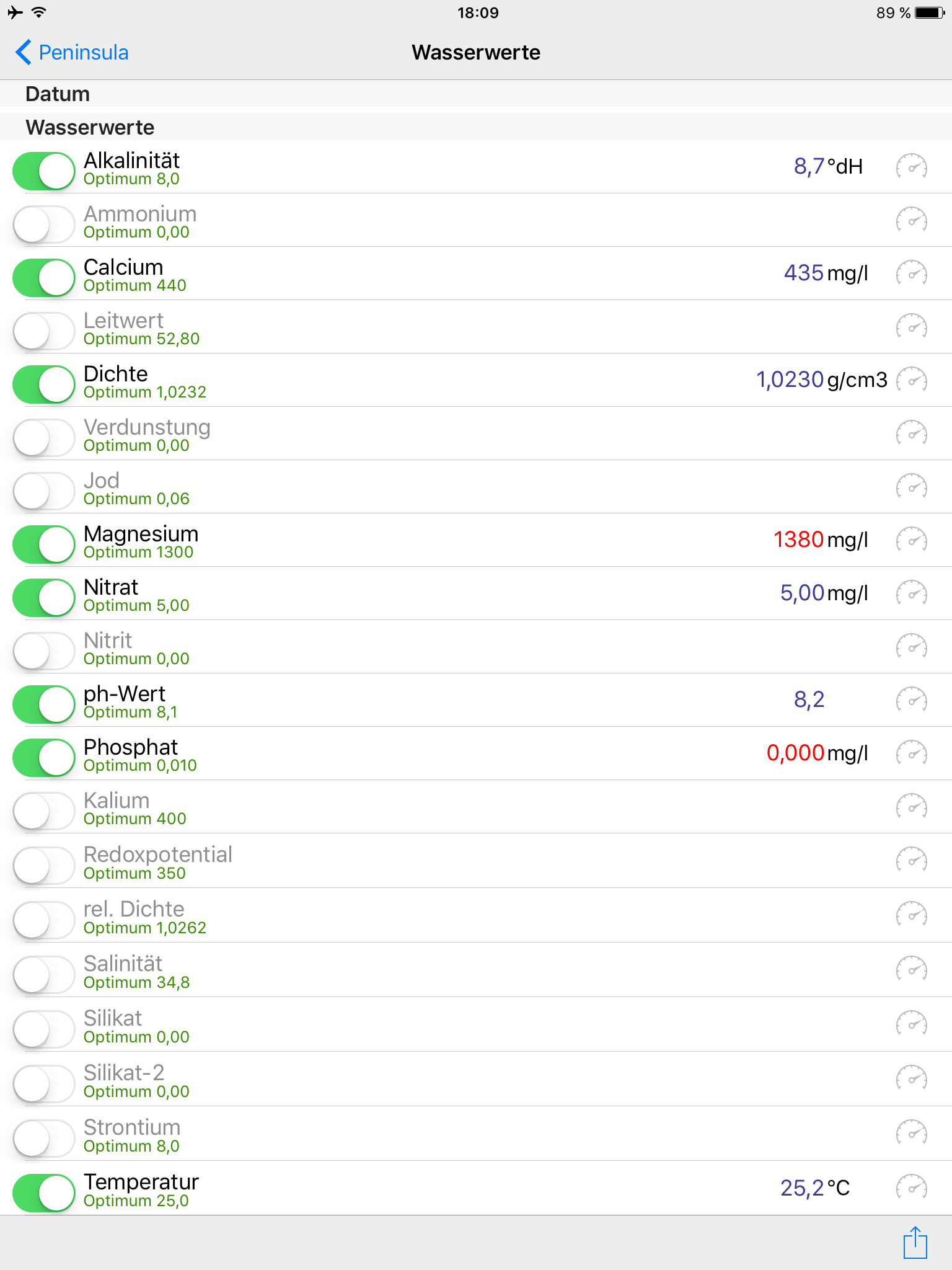Viewport: 952px width, 1270px height.
Task: Tap the gauge icon in Phosphat row
Action: coord(911,753)
